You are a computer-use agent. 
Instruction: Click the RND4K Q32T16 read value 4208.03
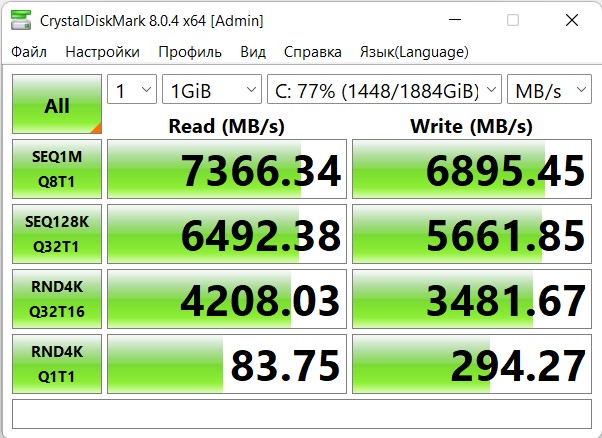pyautogui.click(x=227, y=299)
